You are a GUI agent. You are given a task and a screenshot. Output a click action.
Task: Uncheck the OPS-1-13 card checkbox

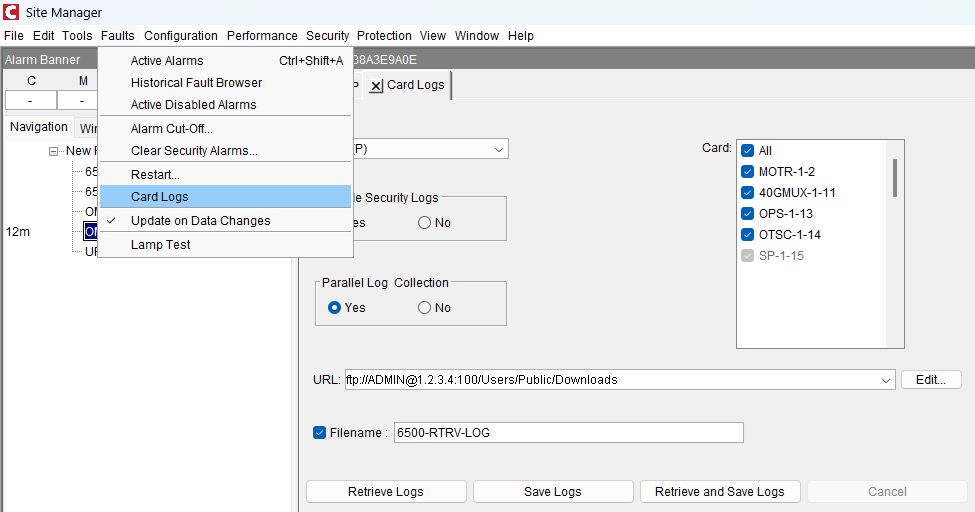tap(748, 214)
